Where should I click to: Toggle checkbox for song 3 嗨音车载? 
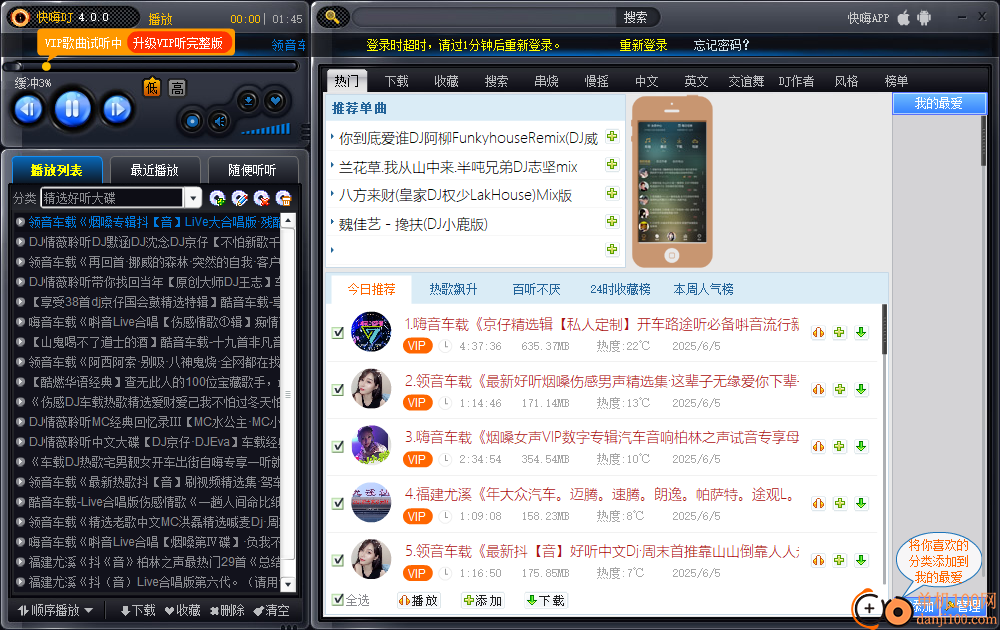pyautogui.click(x=338, y=446)
